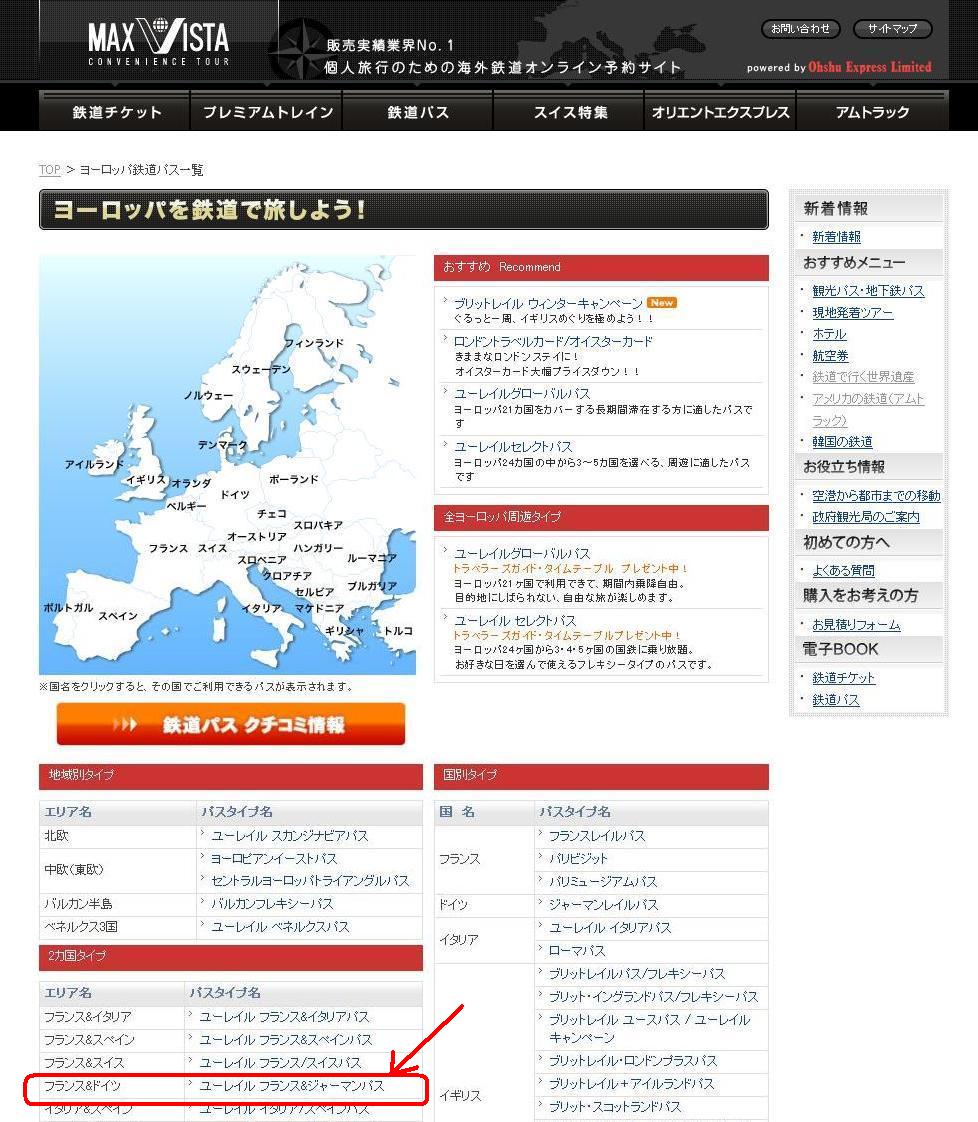The image size is (978, 1122).
Task: Click イタリア on the Europe map
Action: pyautogui.click(x=261, y=608)
